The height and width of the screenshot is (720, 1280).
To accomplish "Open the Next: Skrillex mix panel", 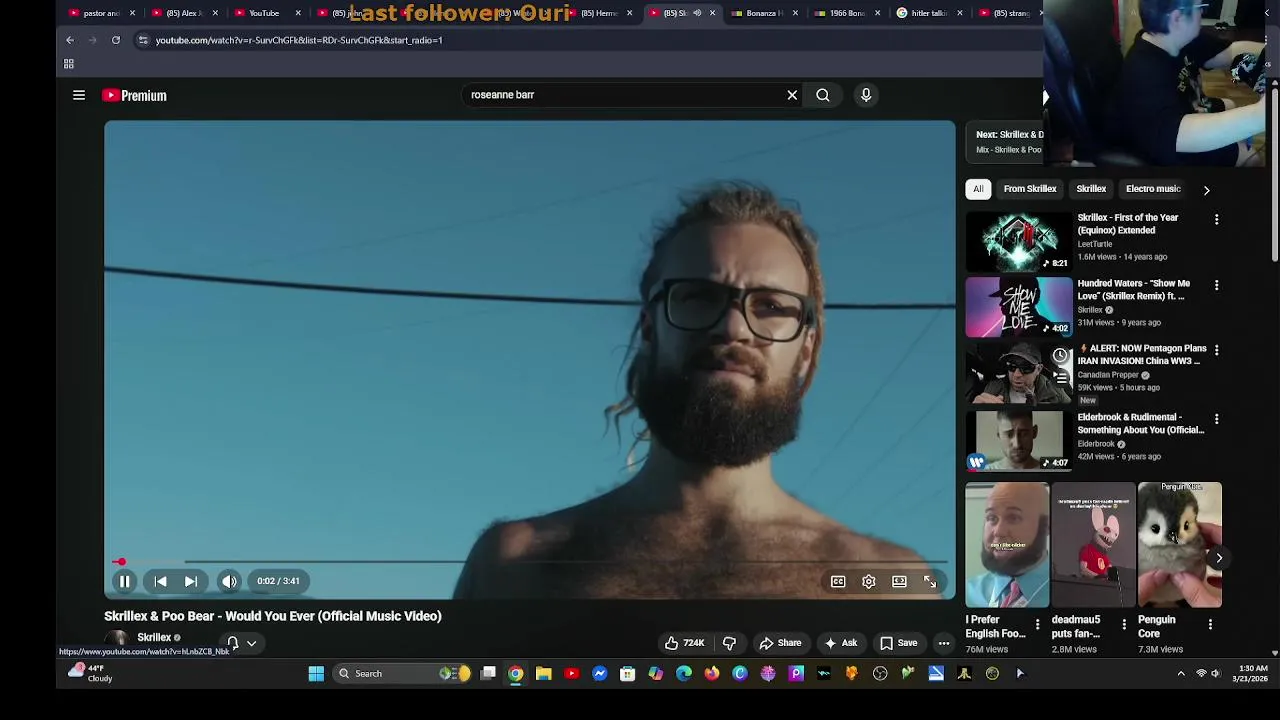I will 1005,141.
